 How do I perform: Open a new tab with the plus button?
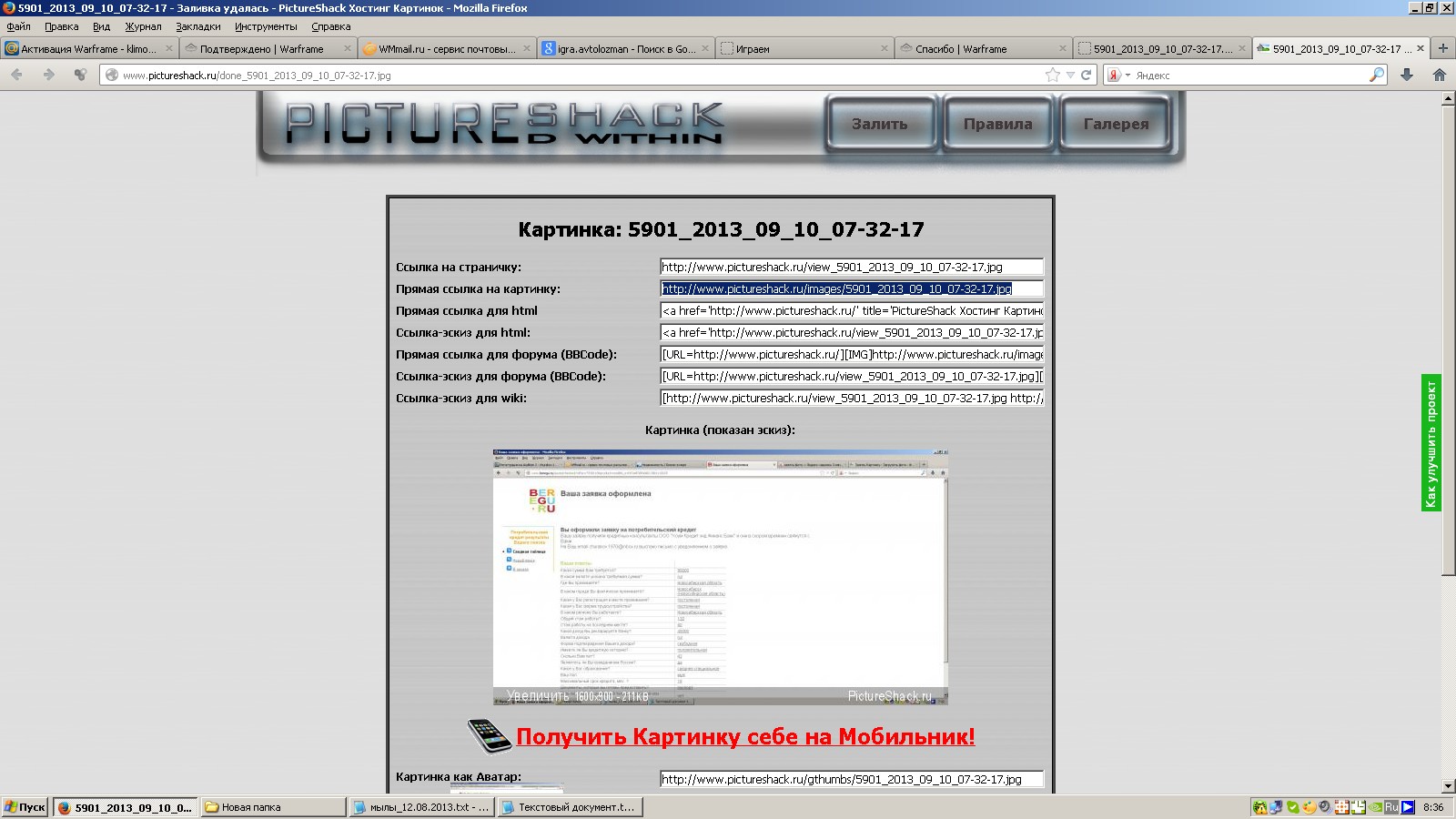point(1442,48)
